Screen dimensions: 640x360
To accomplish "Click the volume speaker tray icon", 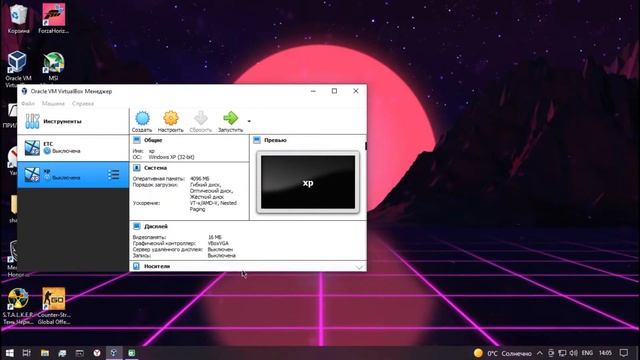I will pos(573,353).
